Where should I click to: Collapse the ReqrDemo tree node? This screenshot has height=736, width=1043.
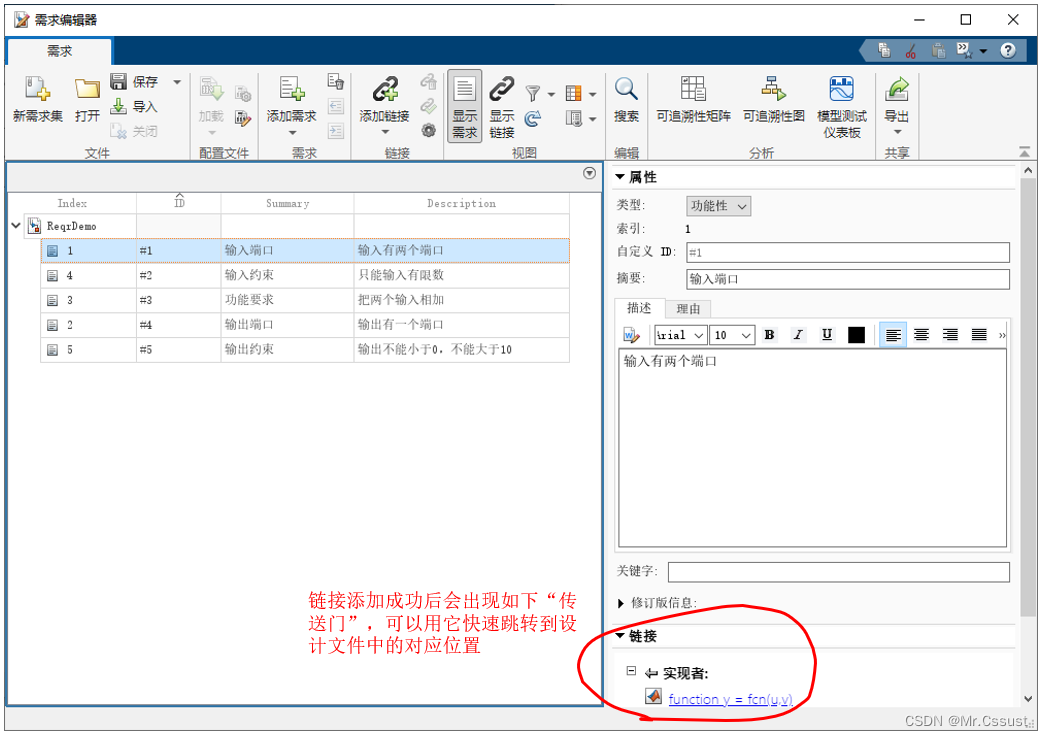16,226
